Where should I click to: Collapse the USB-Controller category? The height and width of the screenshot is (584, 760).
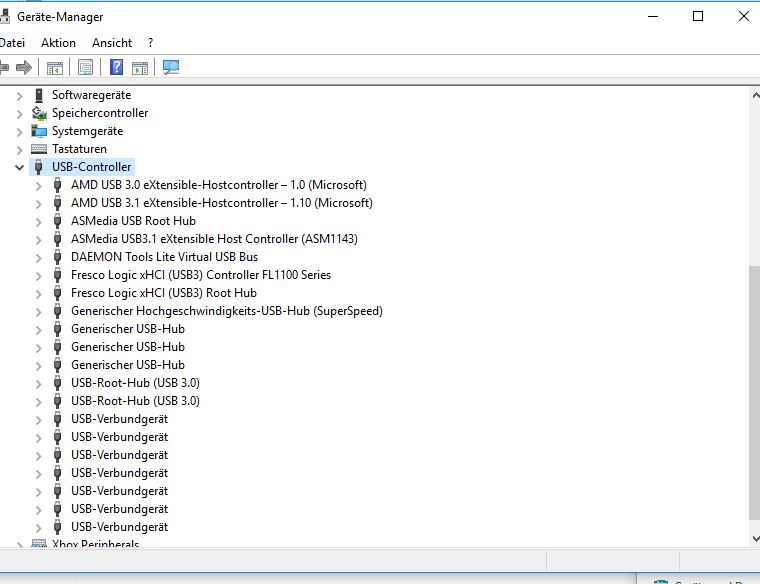coord(20,167)
